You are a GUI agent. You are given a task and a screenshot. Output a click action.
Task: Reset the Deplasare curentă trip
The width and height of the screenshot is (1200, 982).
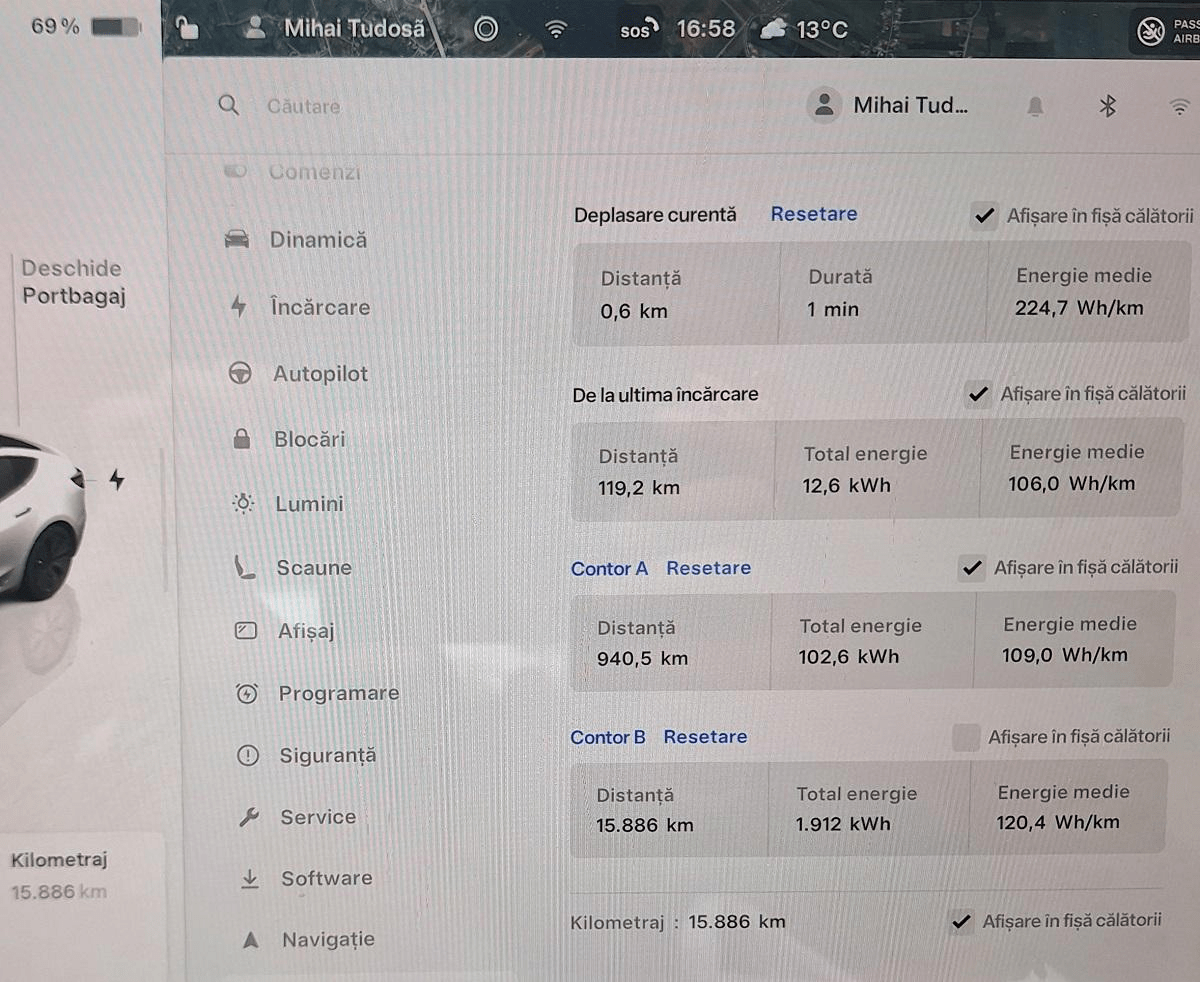813,214
